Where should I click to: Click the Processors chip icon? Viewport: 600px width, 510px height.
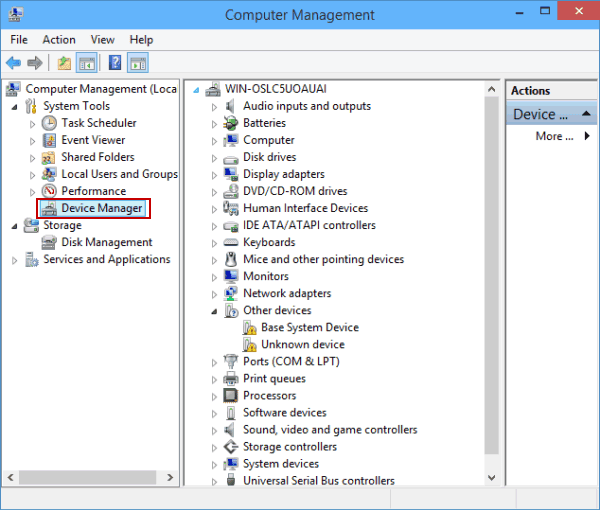(231, 396)
